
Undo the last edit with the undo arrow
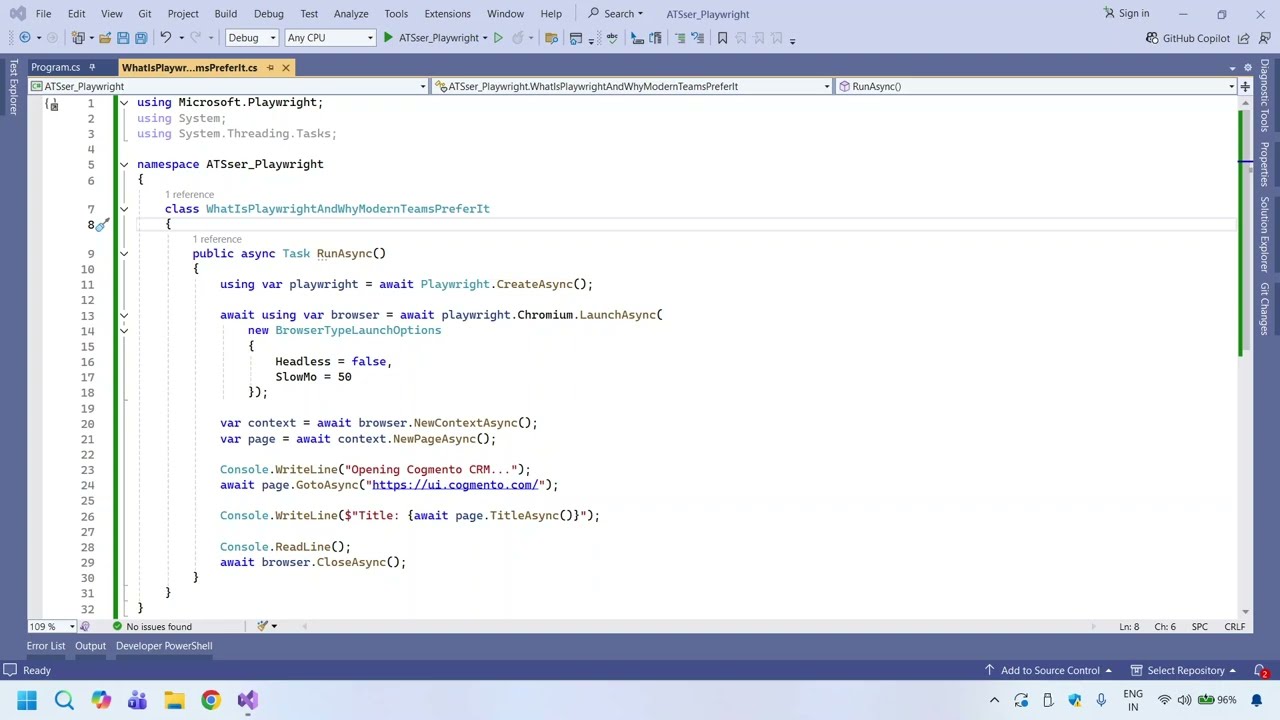click(x=166, y=38)
